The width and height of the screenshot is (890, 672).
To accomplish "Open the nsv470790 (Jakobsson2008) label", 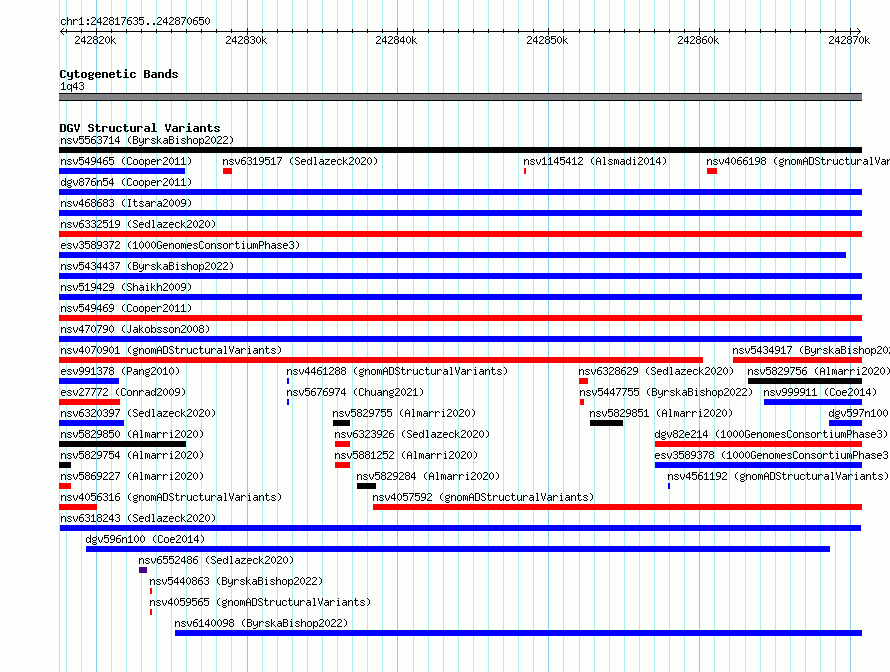I will click(x=135, y=329).
